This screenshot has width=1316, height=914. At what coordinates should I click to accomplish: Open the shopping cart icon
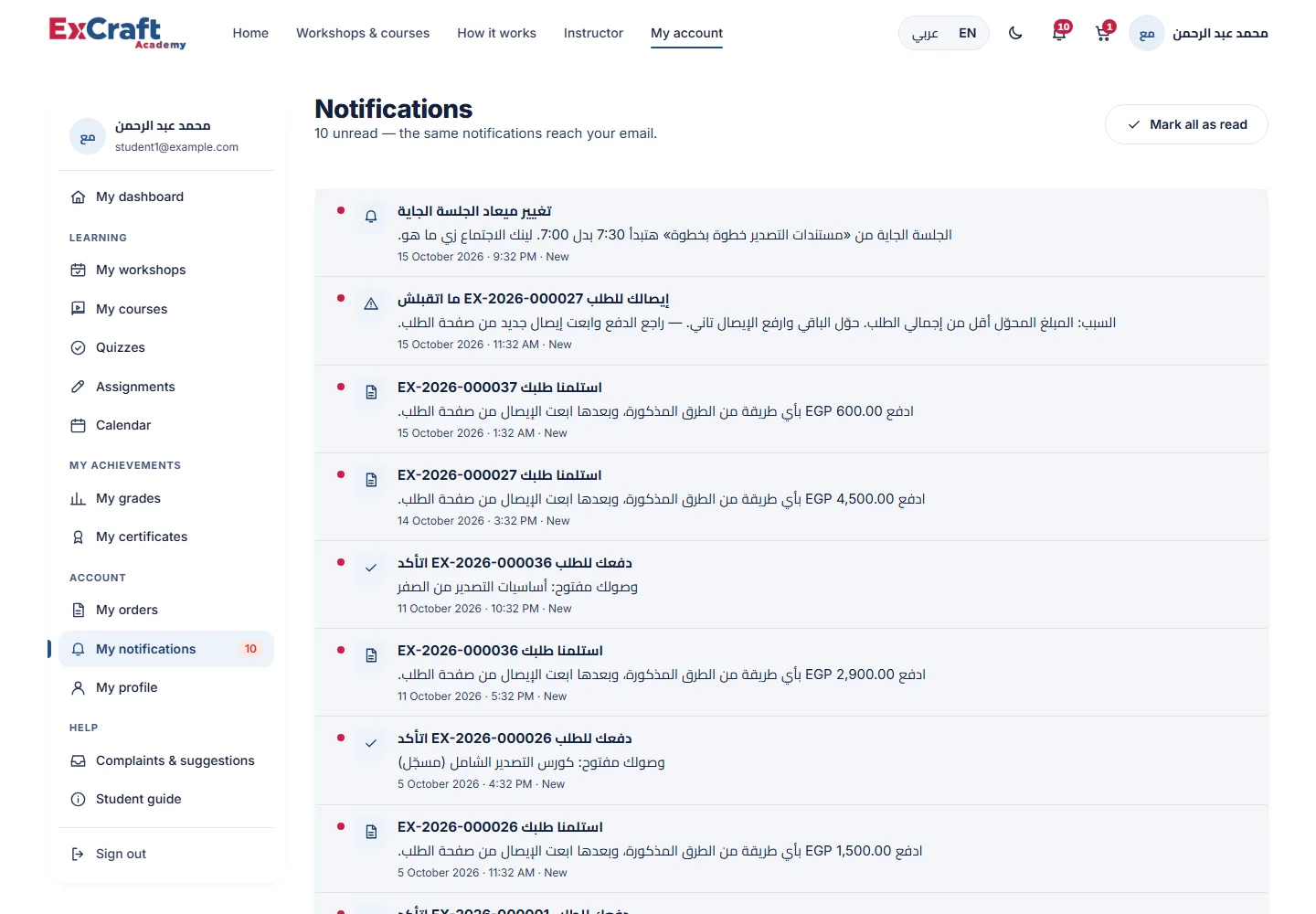click(x=1103, y=34)
